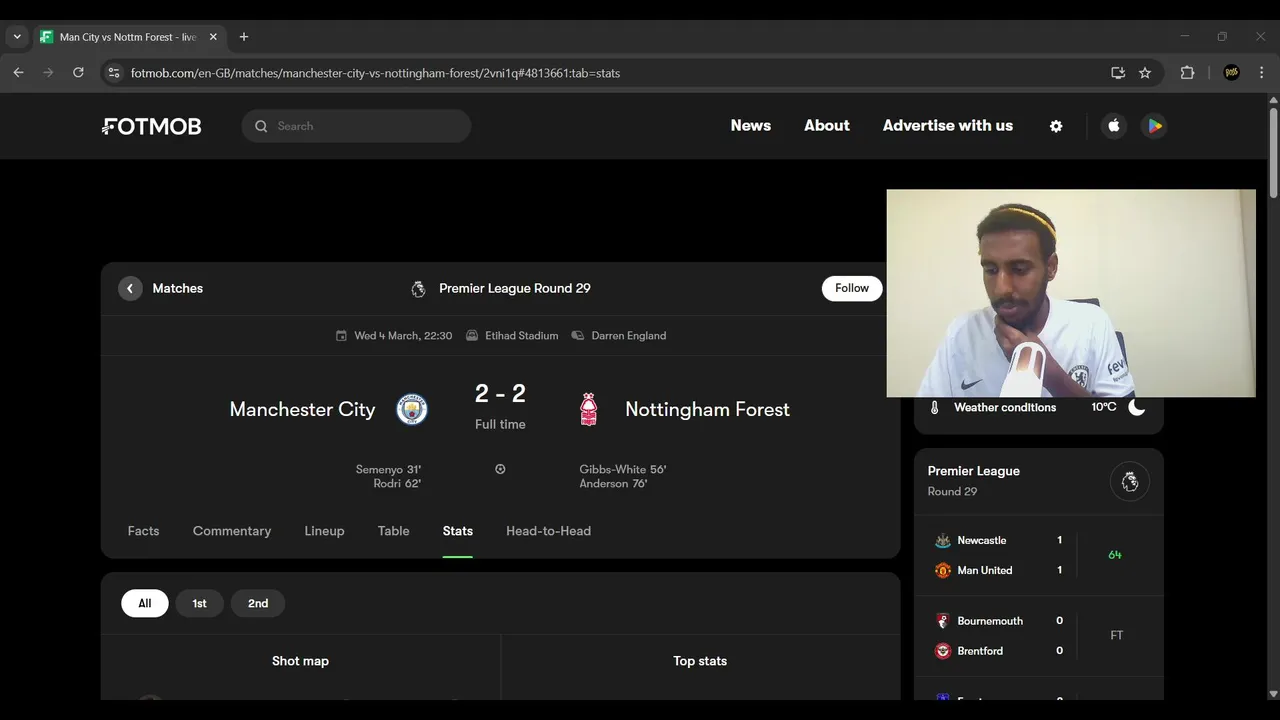The image size is (1280, 720).
Task: Open the Apple App Store icon
Action: [1114, 126]
